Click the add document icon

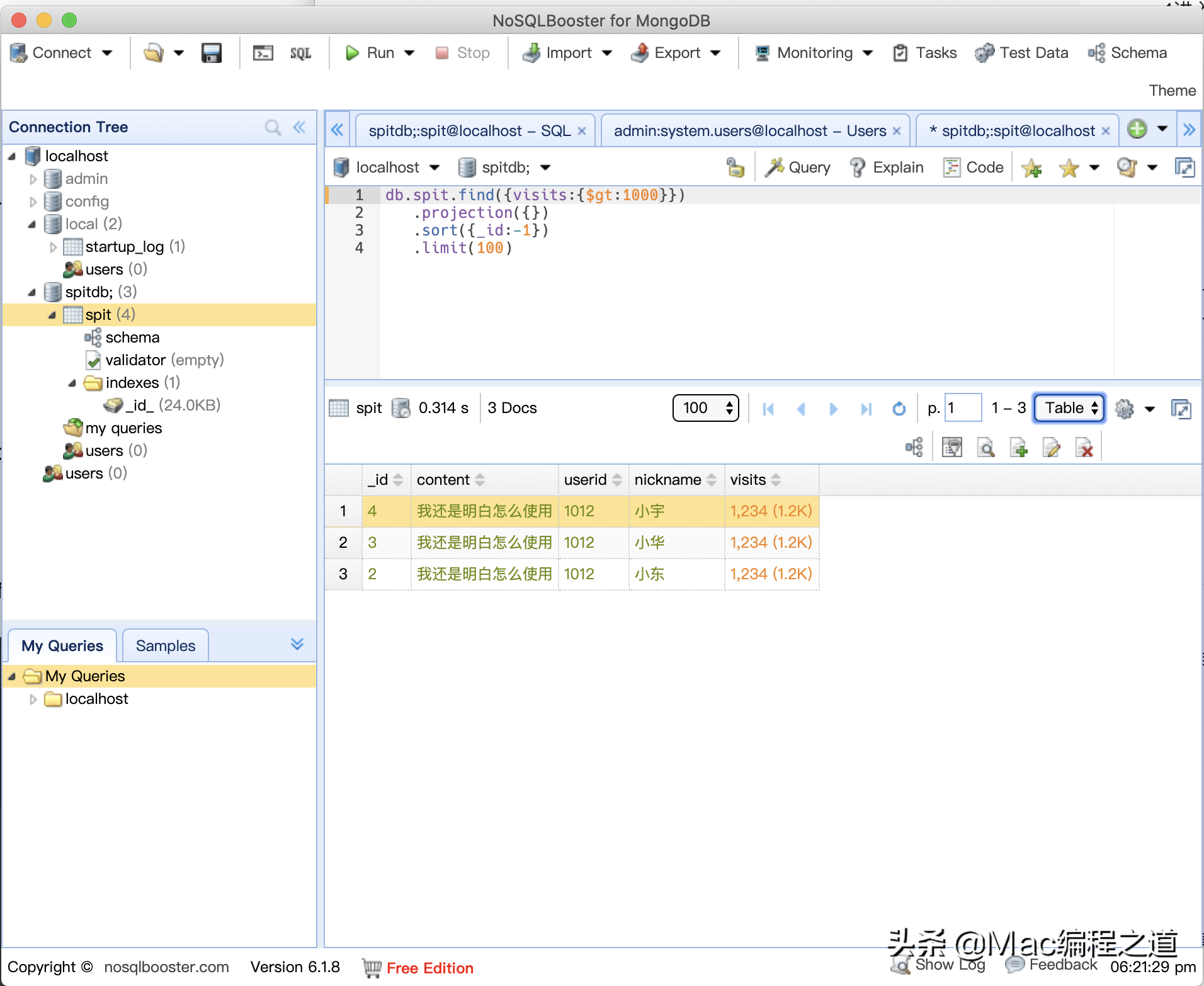[x=1018, y=448]
